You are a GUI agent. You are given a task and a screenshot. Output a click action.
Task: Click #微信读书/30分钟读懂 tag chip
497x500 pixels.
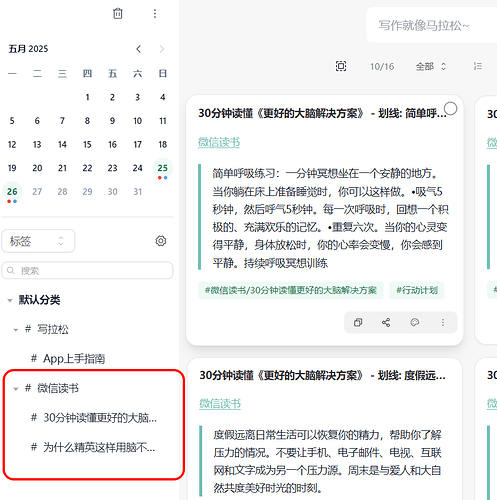[291, 290]
